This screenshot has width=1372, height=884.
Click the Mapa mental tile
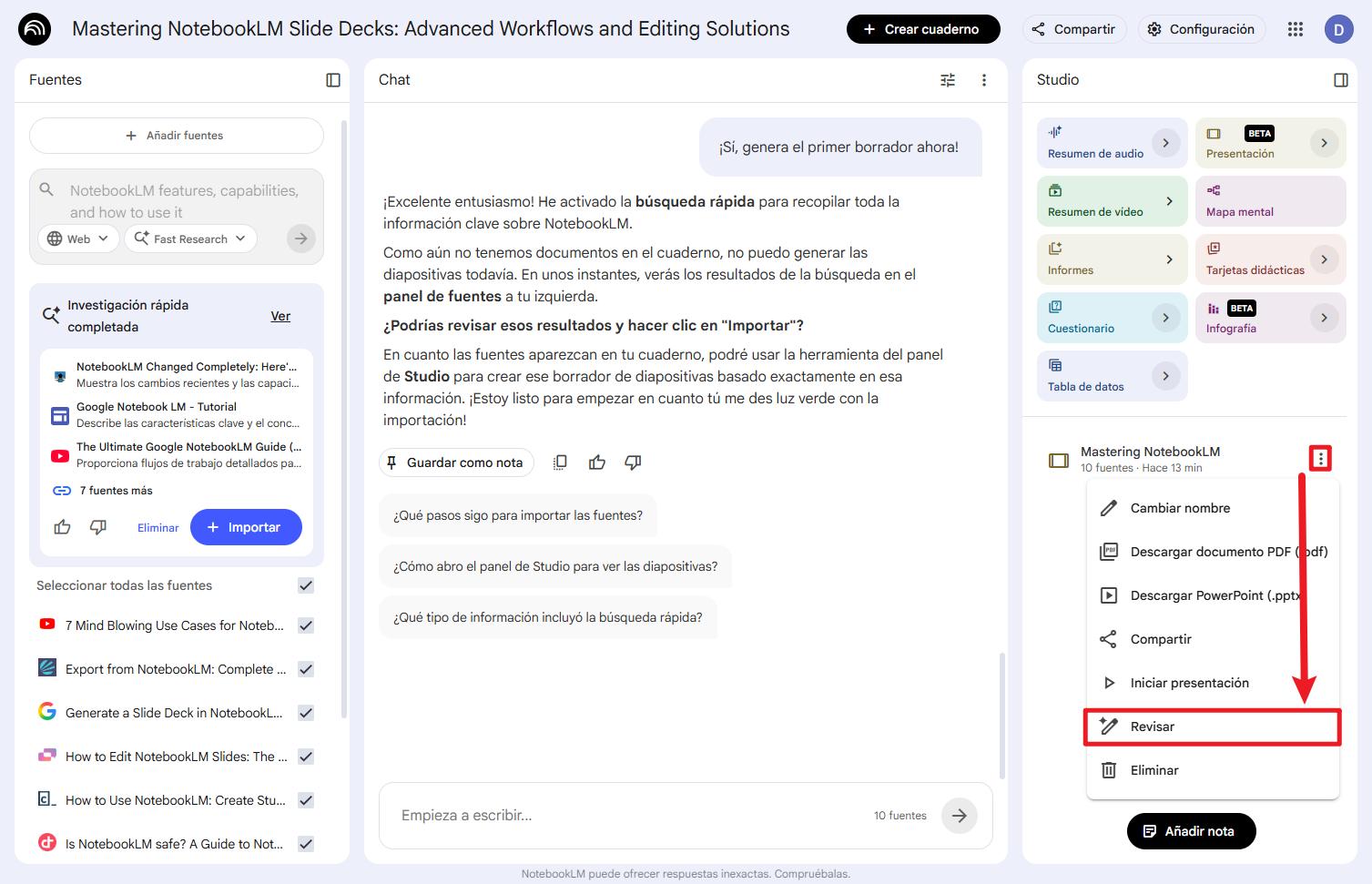[1271, 201]
